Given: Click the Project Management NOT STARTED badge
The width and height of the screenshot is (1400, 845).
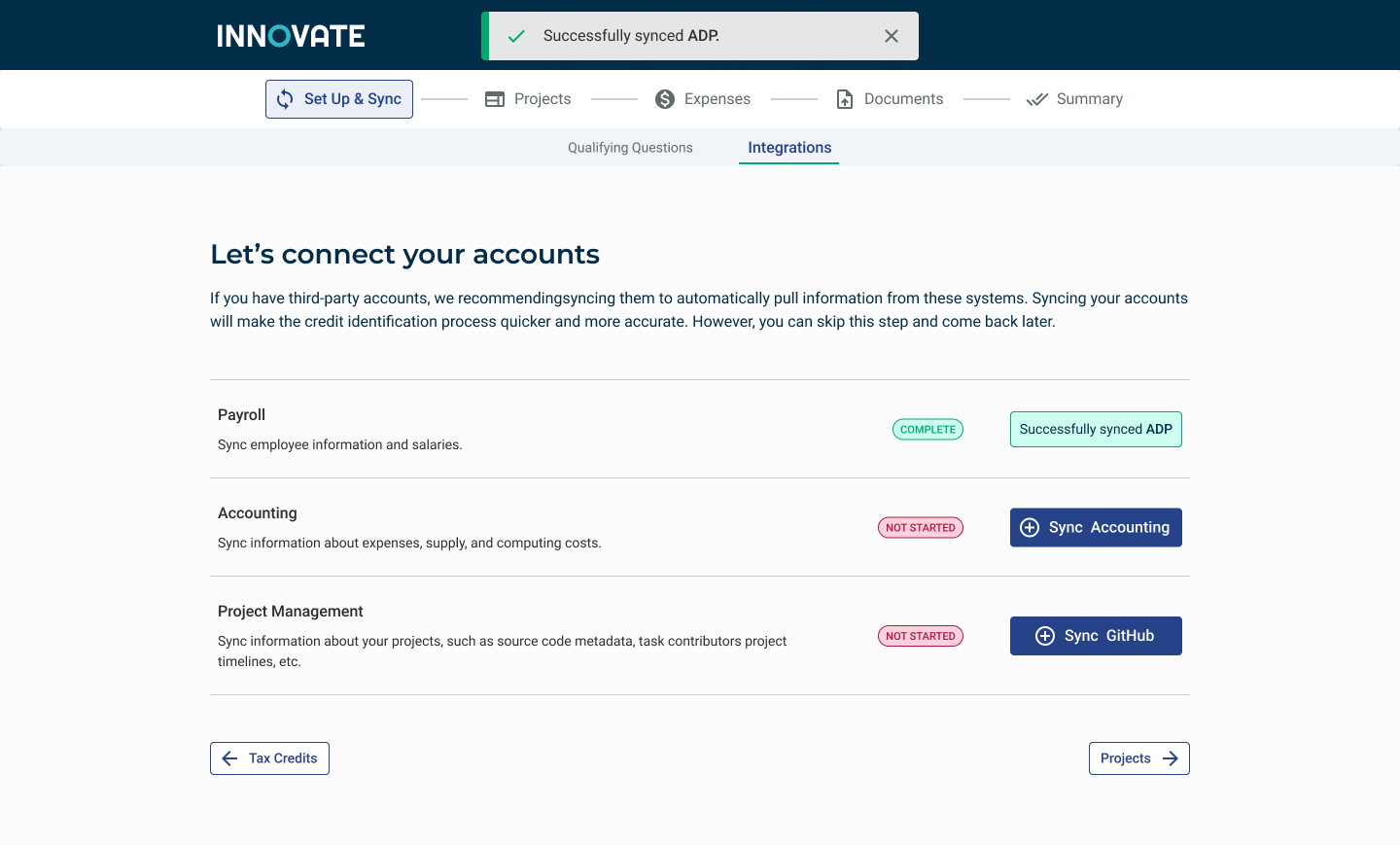Looking at the screenshot, I should click(920, 636).
